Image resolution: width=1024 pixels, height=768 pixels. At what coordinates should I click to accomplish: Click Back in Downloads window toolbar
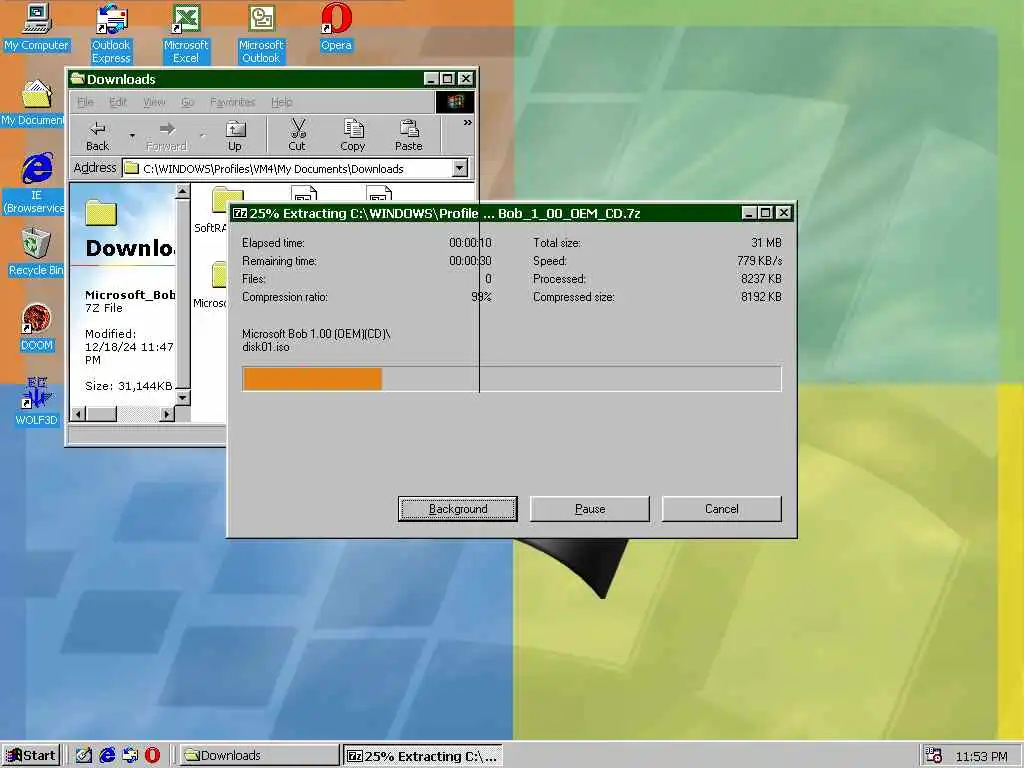click(98, 136)
